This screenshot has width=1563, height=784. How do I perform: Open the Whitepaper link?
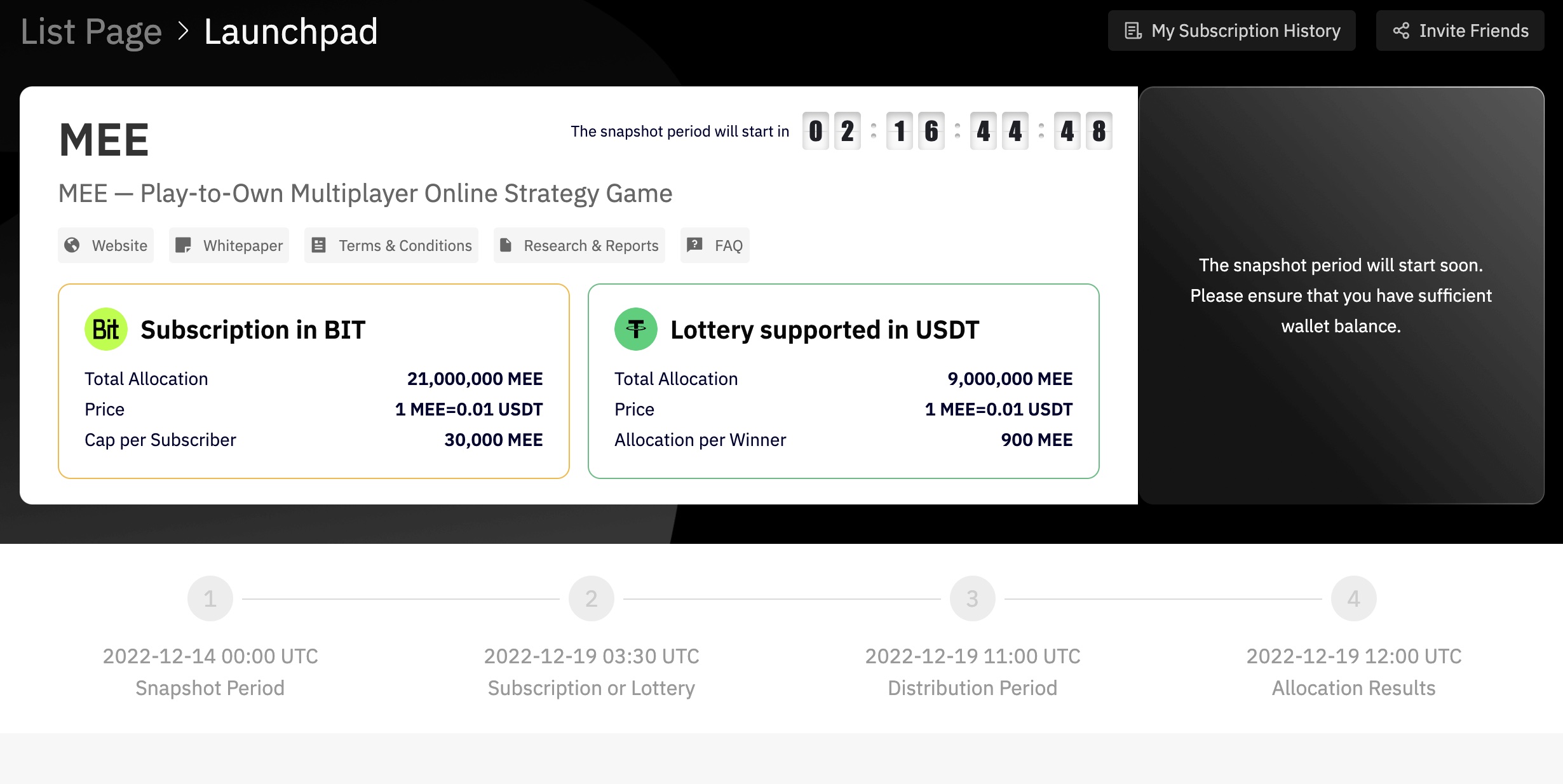tap(242, 245)
